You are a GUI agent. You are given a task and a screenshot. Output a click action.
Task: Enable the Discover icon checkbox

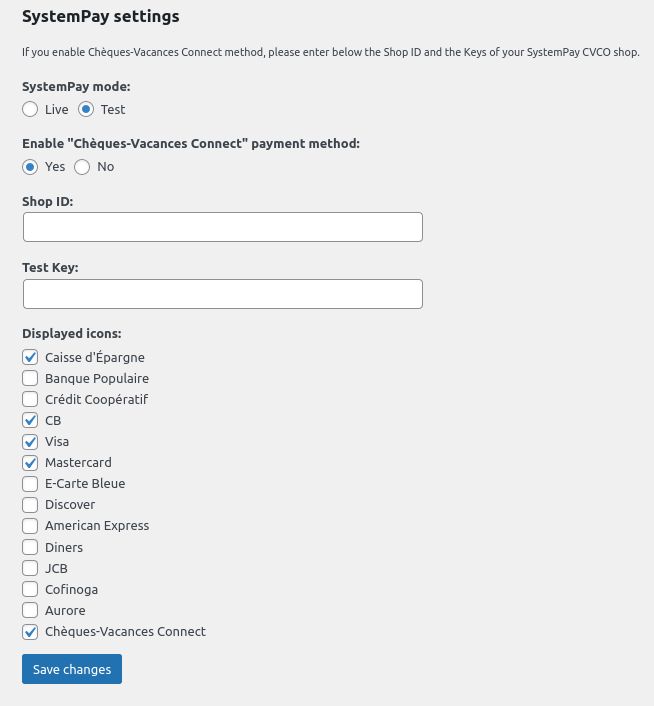(x=30, y=505)
